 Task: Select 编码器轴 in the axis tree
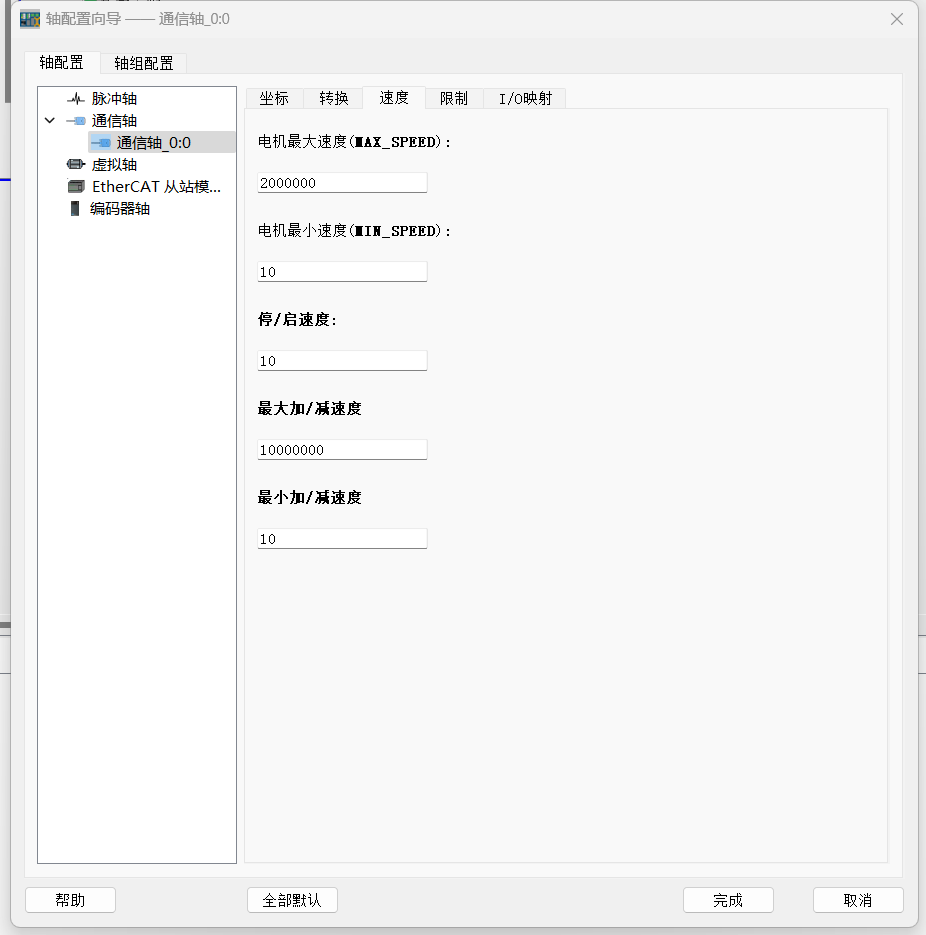point(119,209)
